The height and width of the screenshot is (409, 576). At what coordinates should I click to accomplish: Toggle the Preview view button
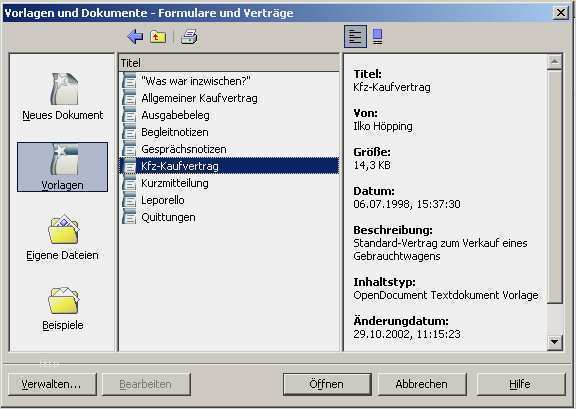point(378,36)
